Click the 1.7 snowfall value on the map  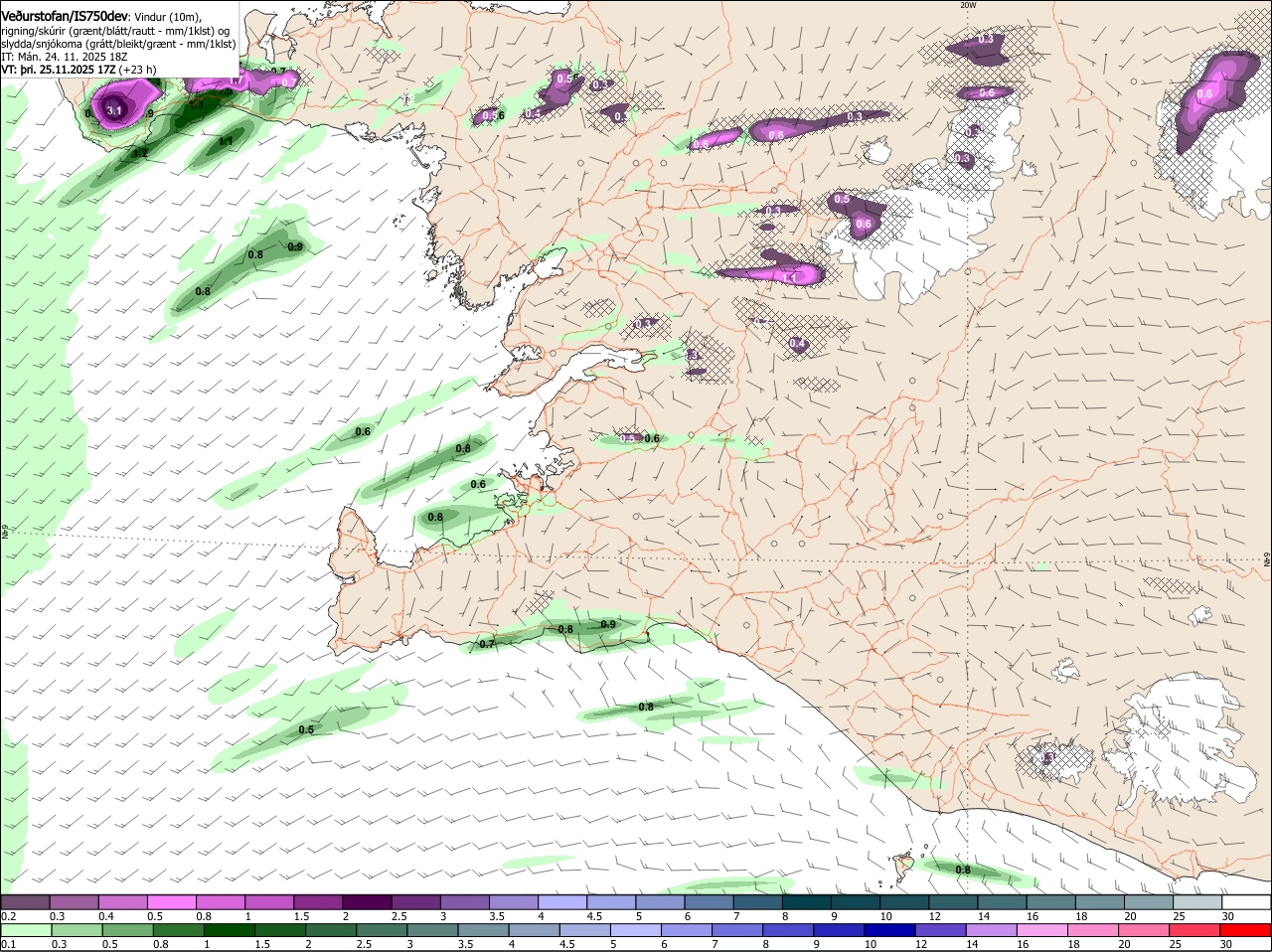[236, 79]
